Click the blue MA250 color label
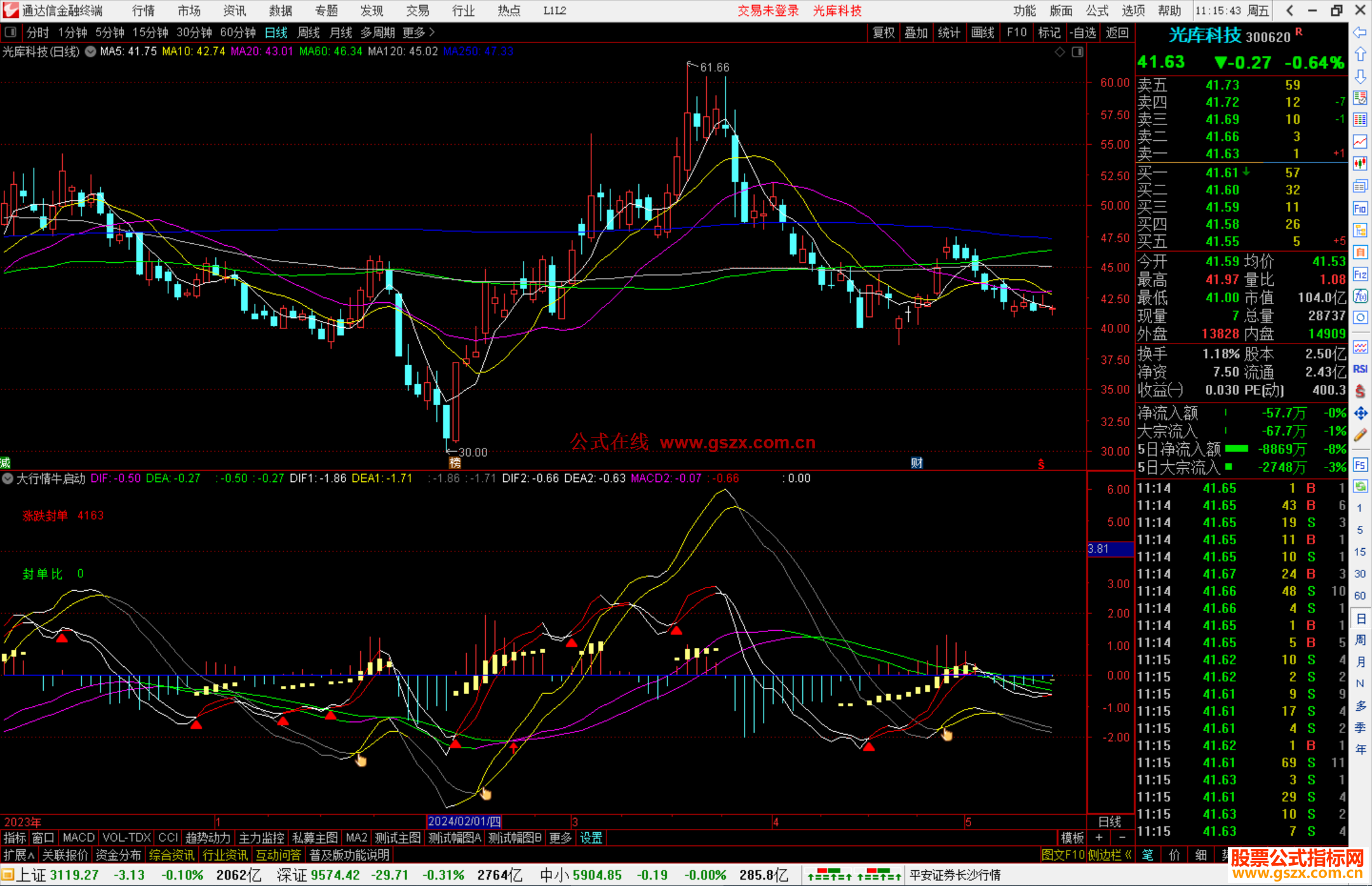 [478, 51]
